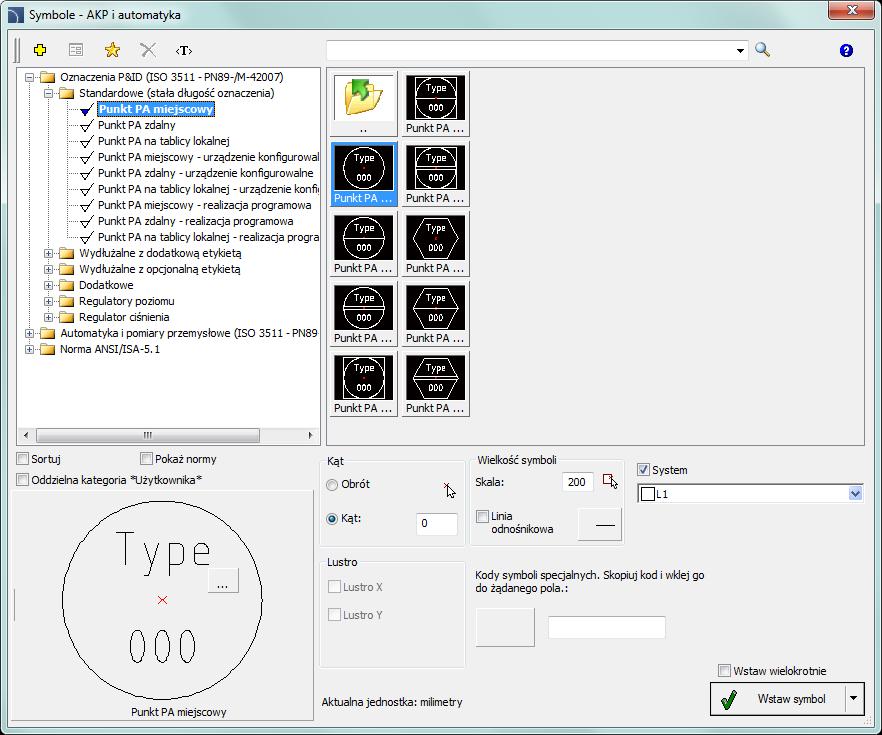Click the yellow plus add symbol icon
The width and height of the screenshot is (882, 735).
40,50
